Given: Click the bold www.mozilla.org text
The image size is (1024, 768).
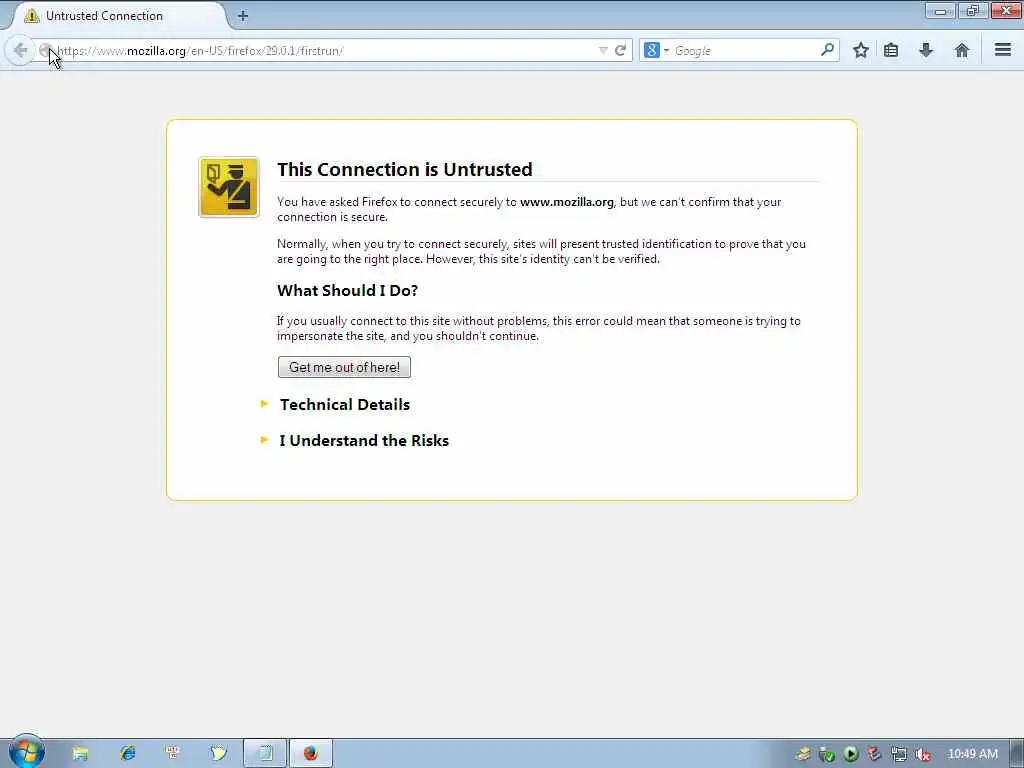Looking at the screenshot, I should click(x=567, y=202).
